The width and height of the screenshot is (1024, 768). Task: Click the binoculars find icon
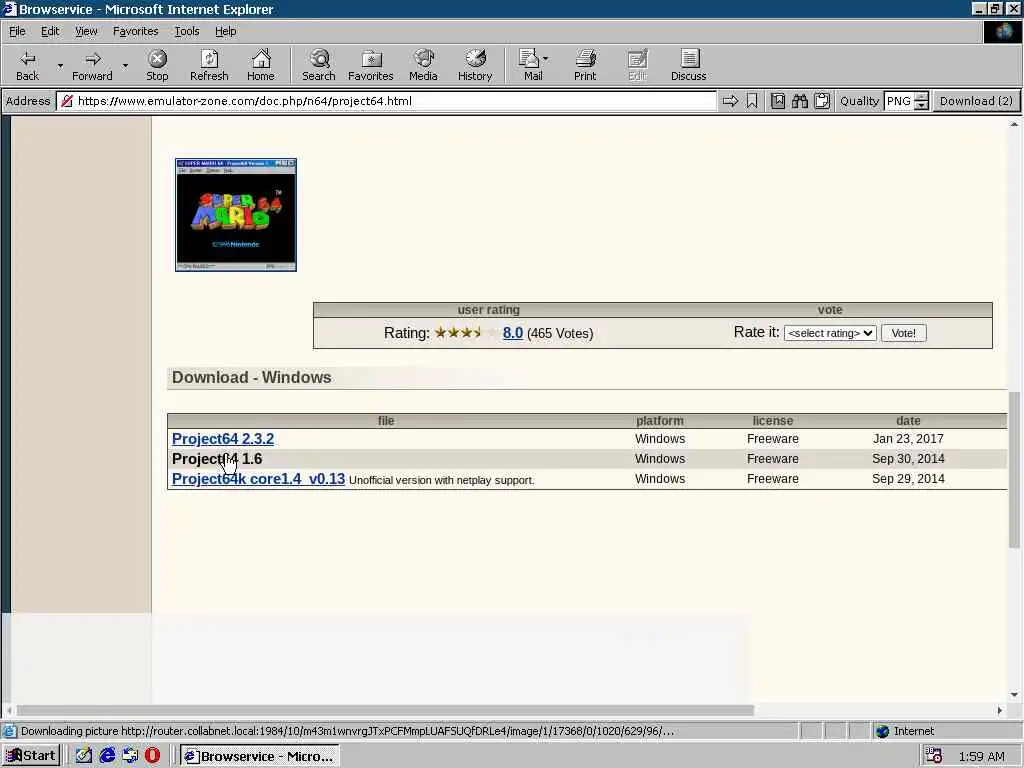click(x=800, y=101)
